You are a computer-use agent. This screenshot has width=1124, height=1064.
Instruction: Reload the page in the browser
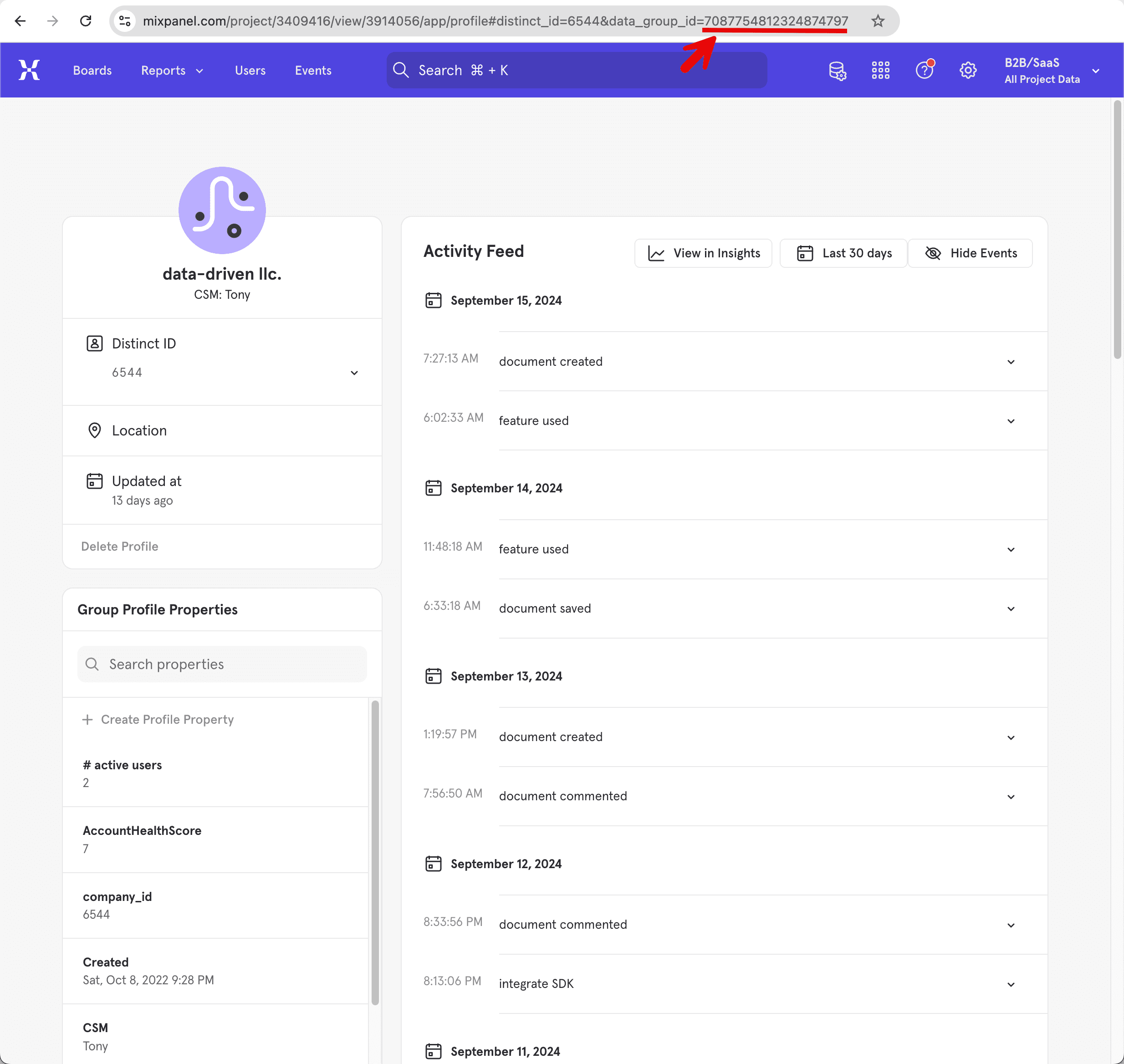(x=86, y=21)
